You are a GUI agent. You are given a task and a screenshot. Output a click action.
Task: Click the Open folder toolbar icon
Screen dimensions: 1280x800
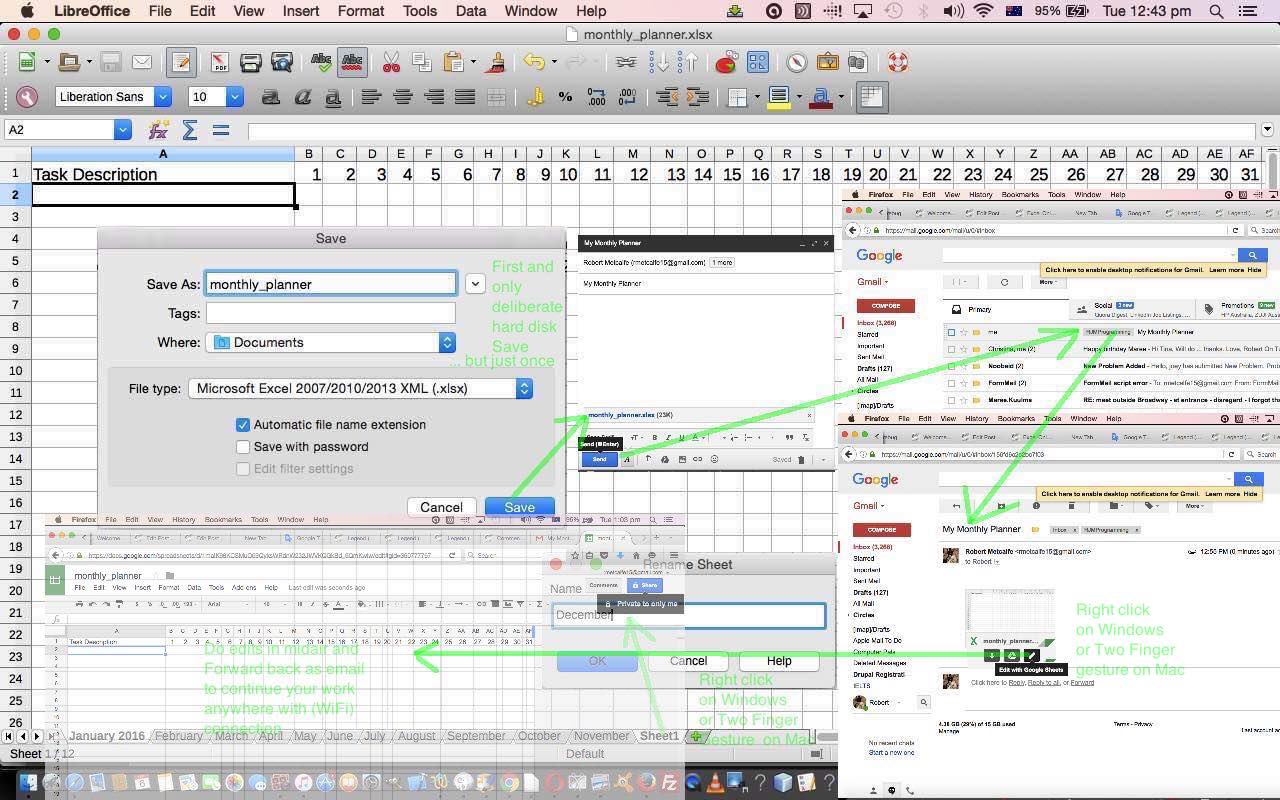coord(69,62)
